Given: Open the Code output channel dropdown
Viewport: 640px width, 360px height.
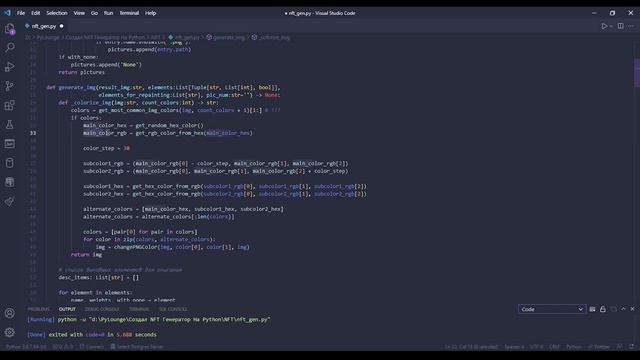Looking at the screenshot, I should [552, 309].
